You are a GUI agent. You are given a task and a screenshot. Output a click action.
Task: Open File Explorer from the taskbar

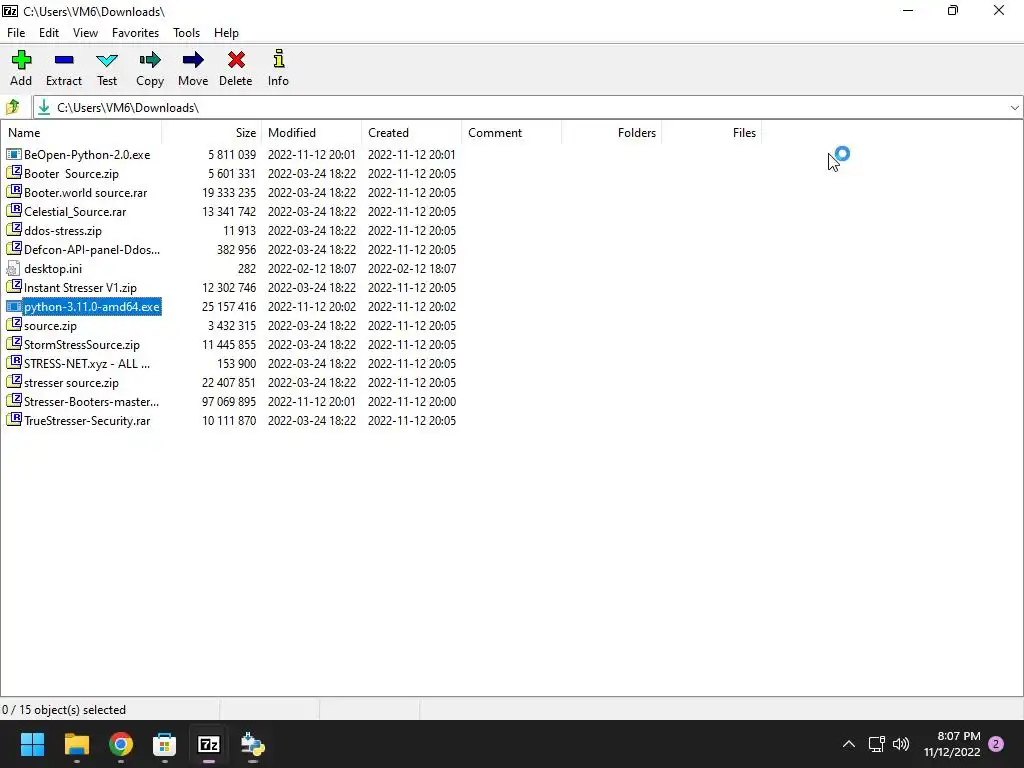(x=76, y=744)
